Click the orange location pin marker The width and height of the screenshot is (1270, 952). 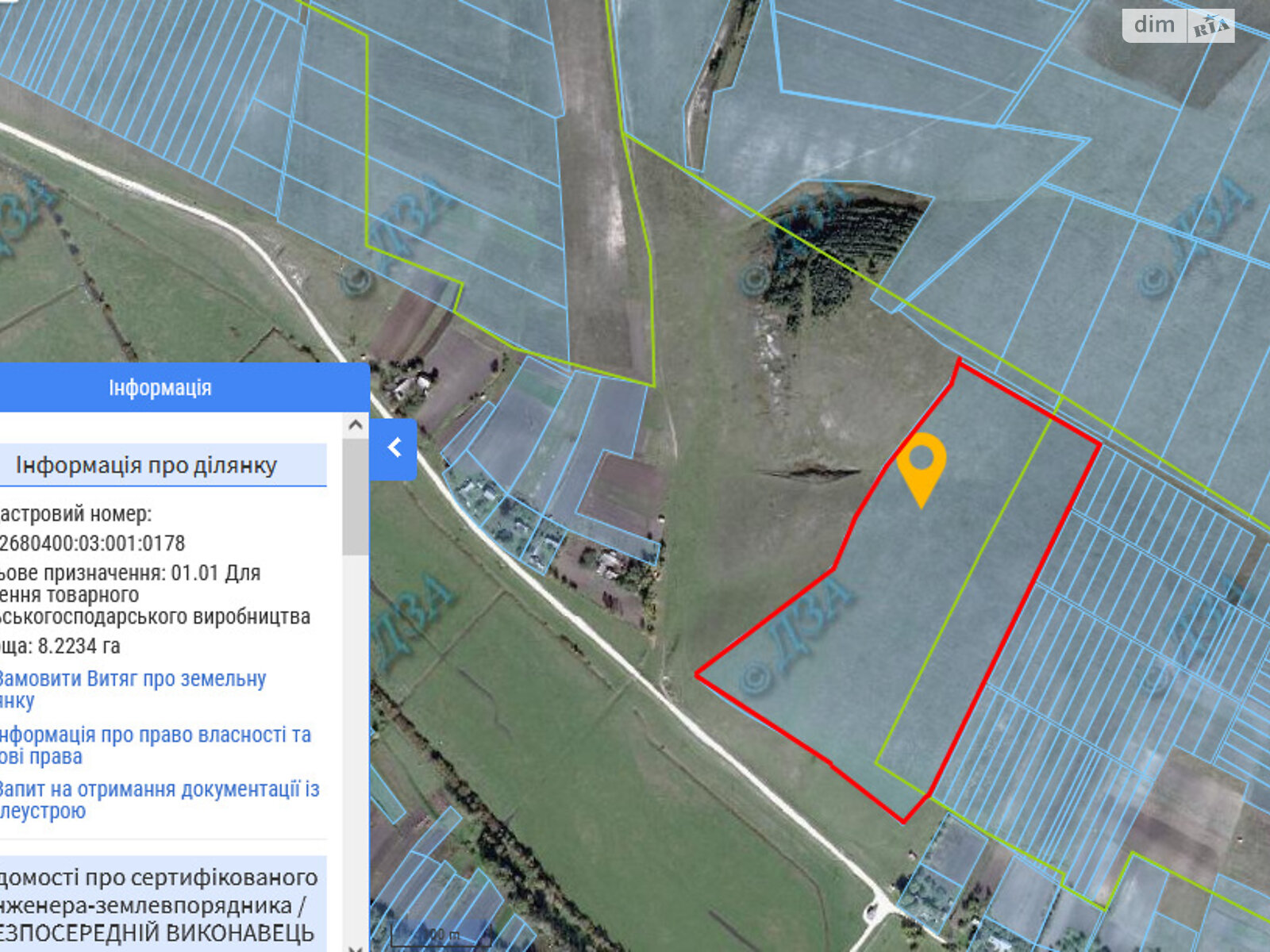point(921,464)
